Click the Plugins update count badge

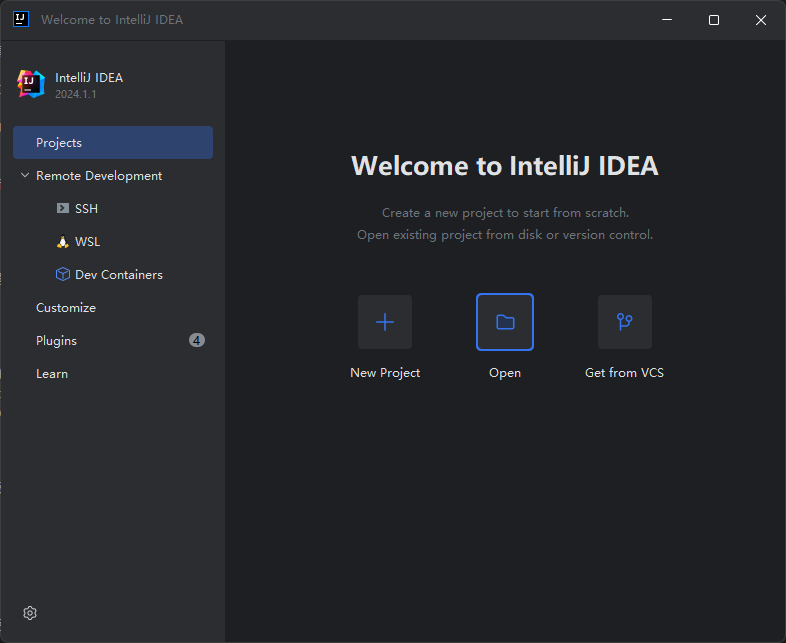(197, 341)
